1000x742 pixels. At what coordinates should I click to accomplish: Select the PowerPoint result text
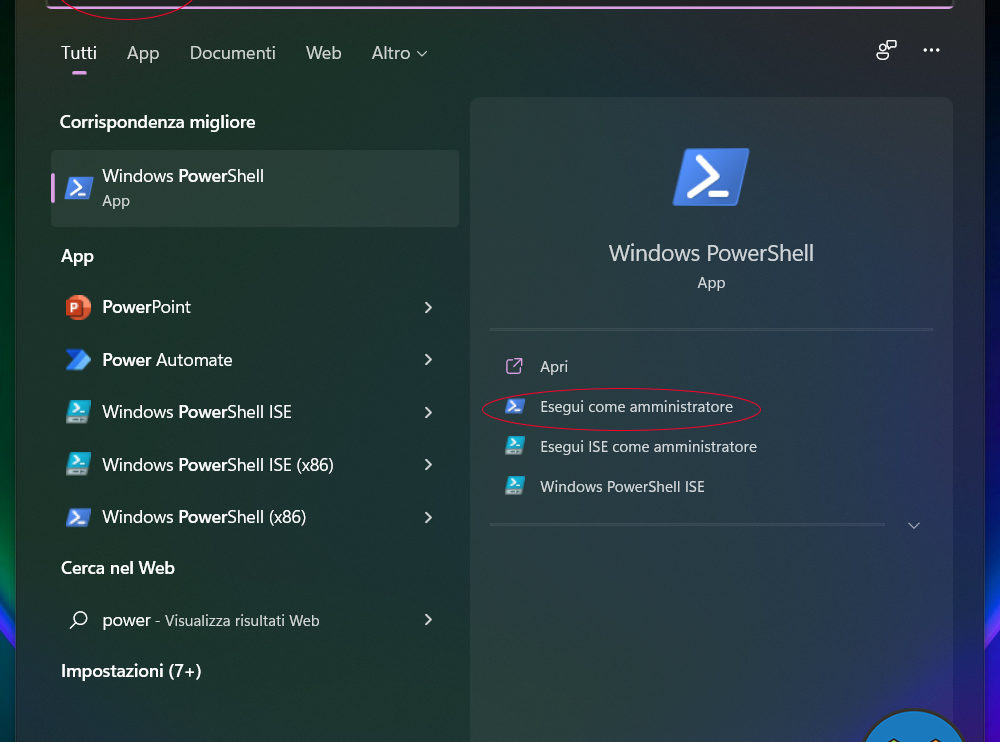(147, 307)
